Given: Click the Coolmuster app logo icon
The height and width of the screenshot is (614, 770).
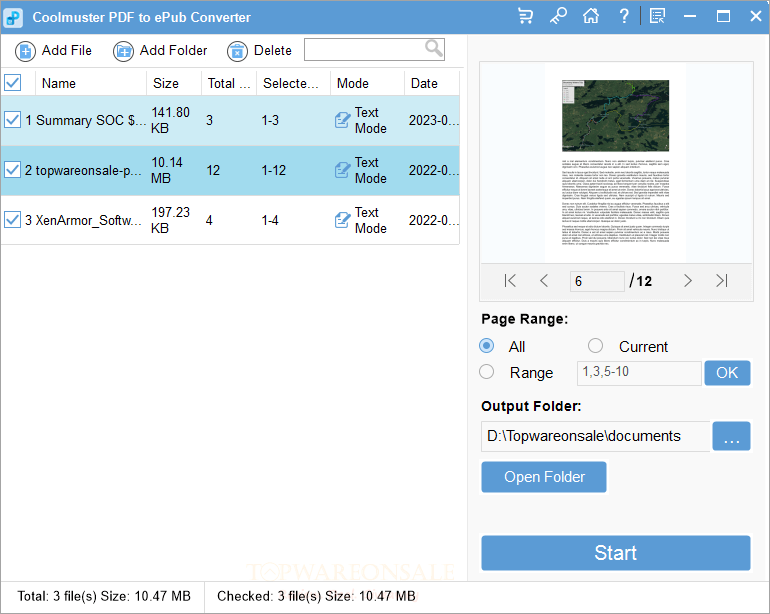Looking at the screenshot, I should (13, 18).
